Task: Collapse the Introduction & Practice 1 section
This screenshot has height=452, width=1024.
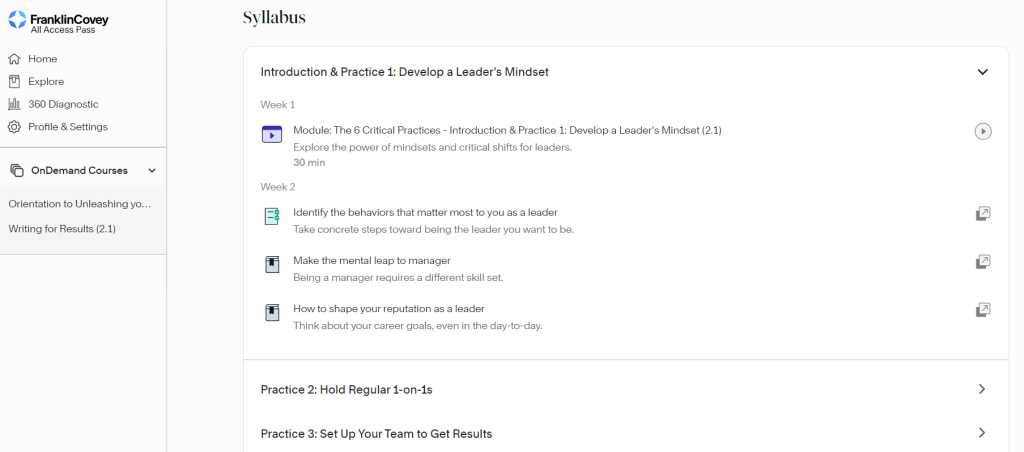Action: point(982,72)
